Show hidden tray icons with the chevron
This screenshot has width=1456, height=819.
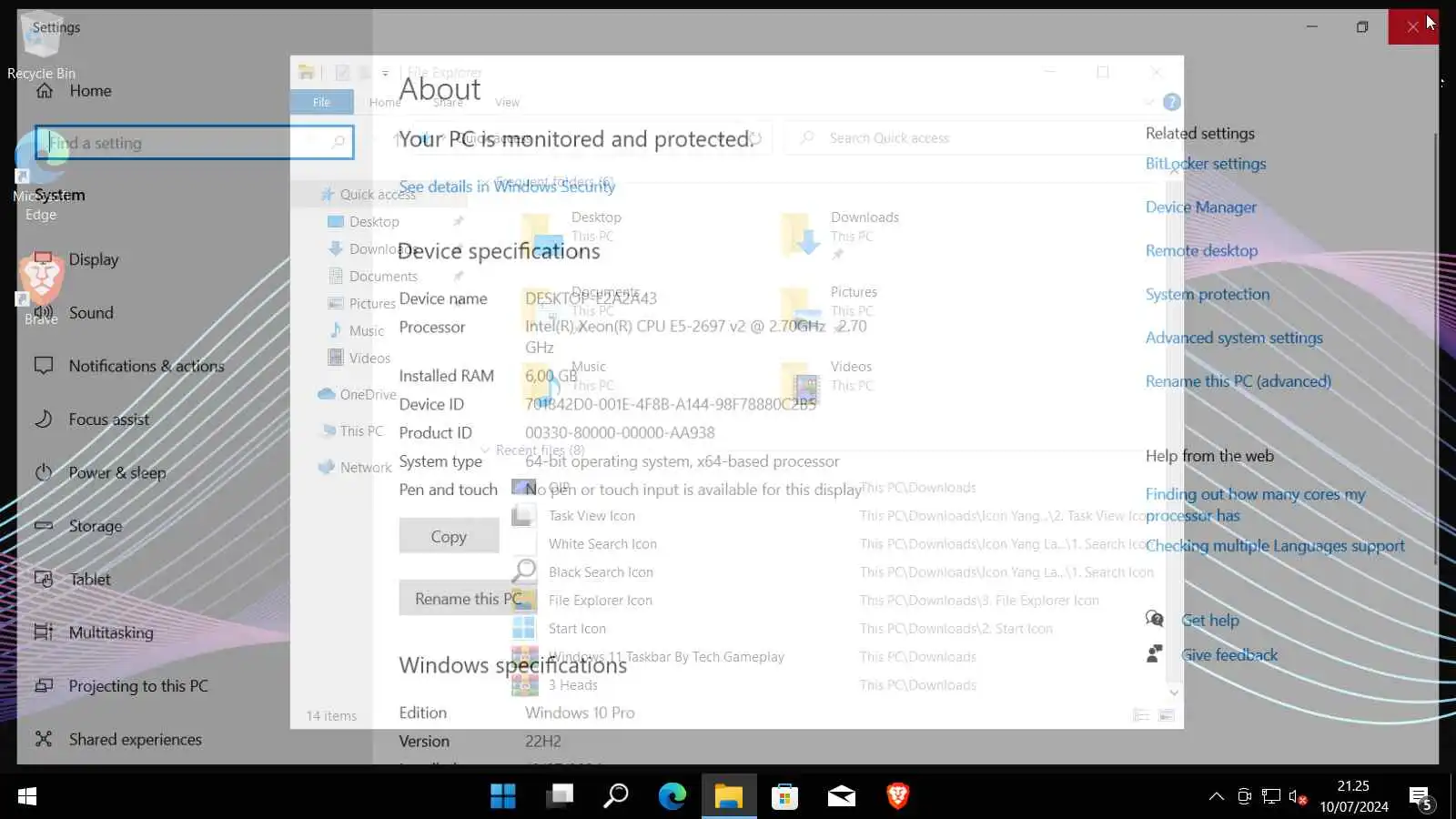pos(1216,797)
